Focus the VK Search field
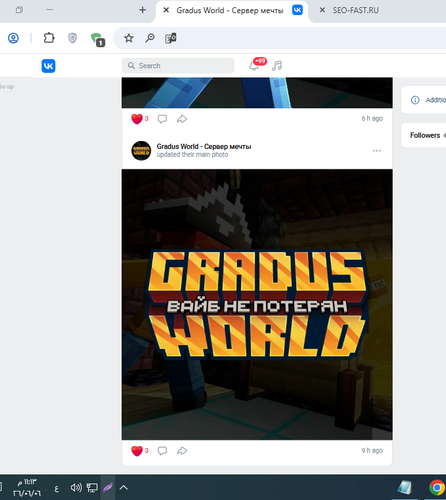This screenshot has width=446, height=500. coord(178,66)
